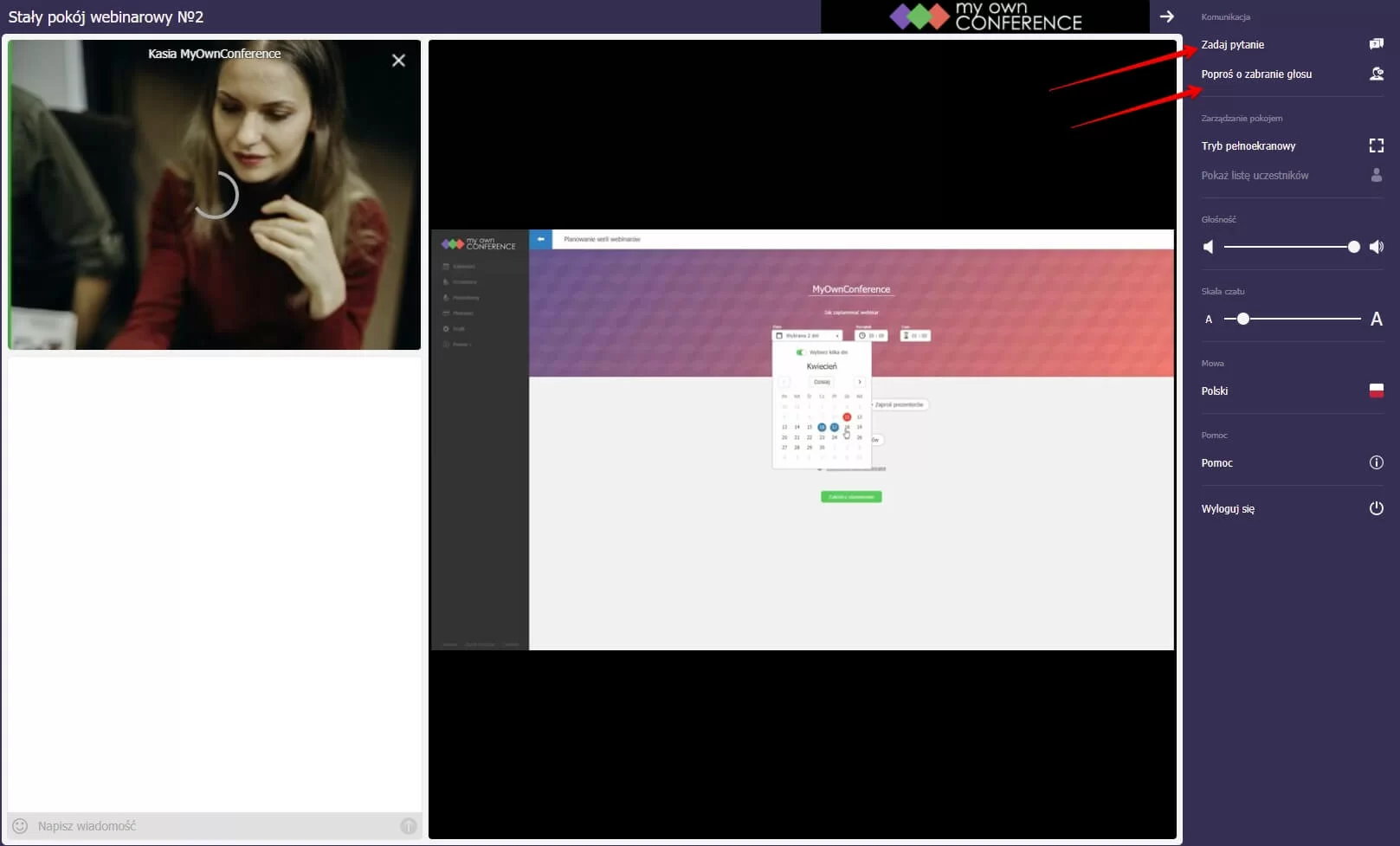The image size is (1400, 846).
Task: Click the 'Głośność' volume slider handle
Action: coord(1353,247)
